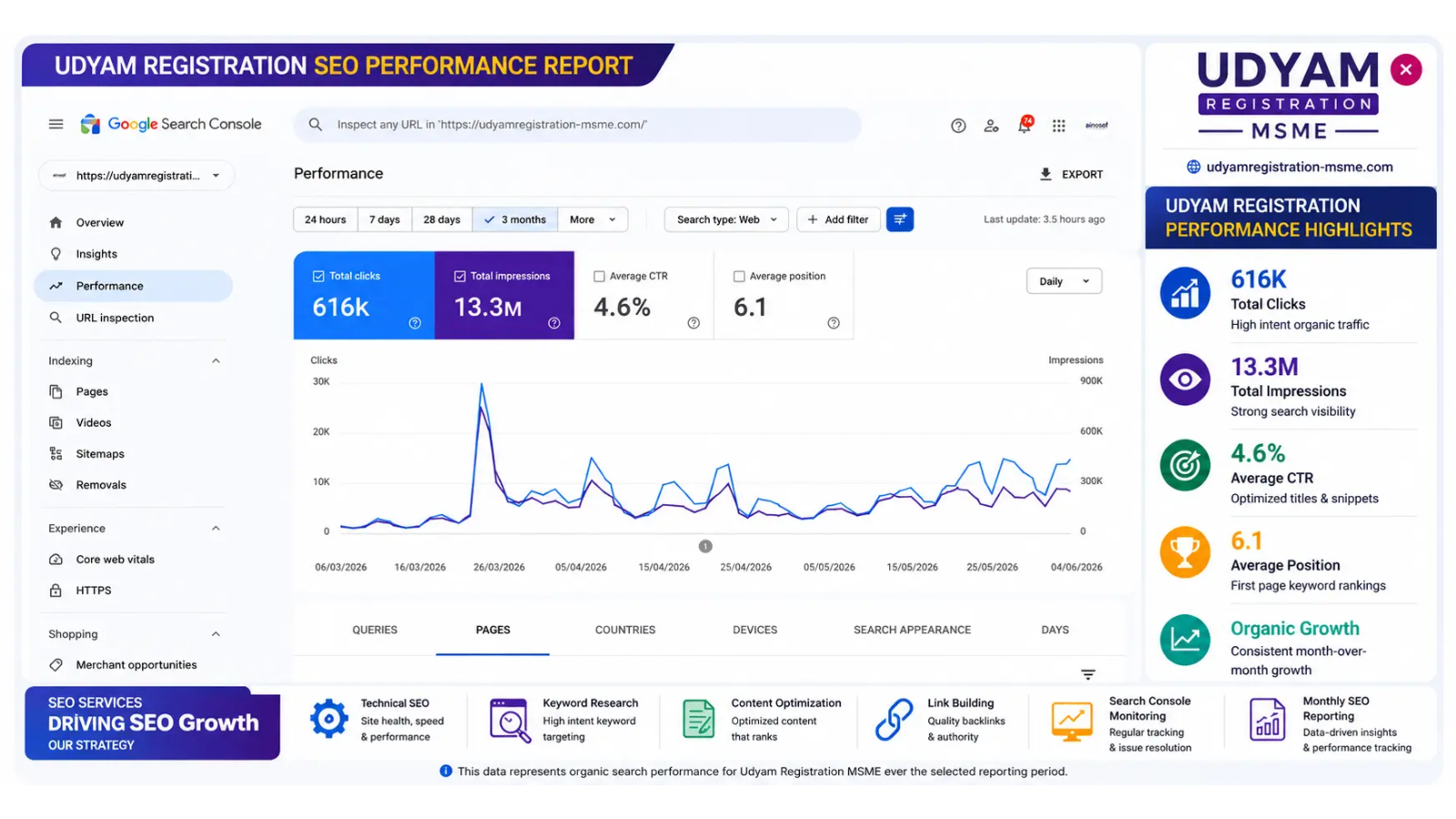This screenshot has height=819, width=1456.
Task: Click the Technical SEO gear icon
Action: point(329,719)
